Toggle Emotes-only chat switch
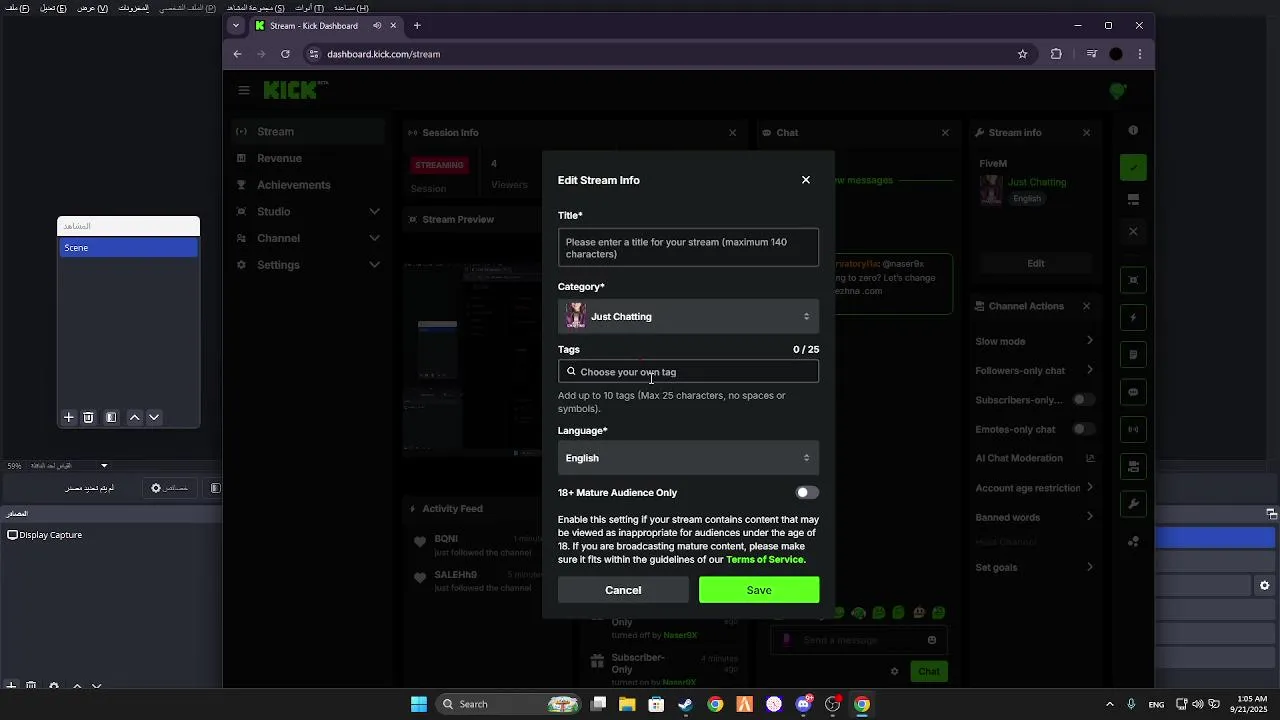Screen dimensions: 1280x720 [x=1084, y=429]
